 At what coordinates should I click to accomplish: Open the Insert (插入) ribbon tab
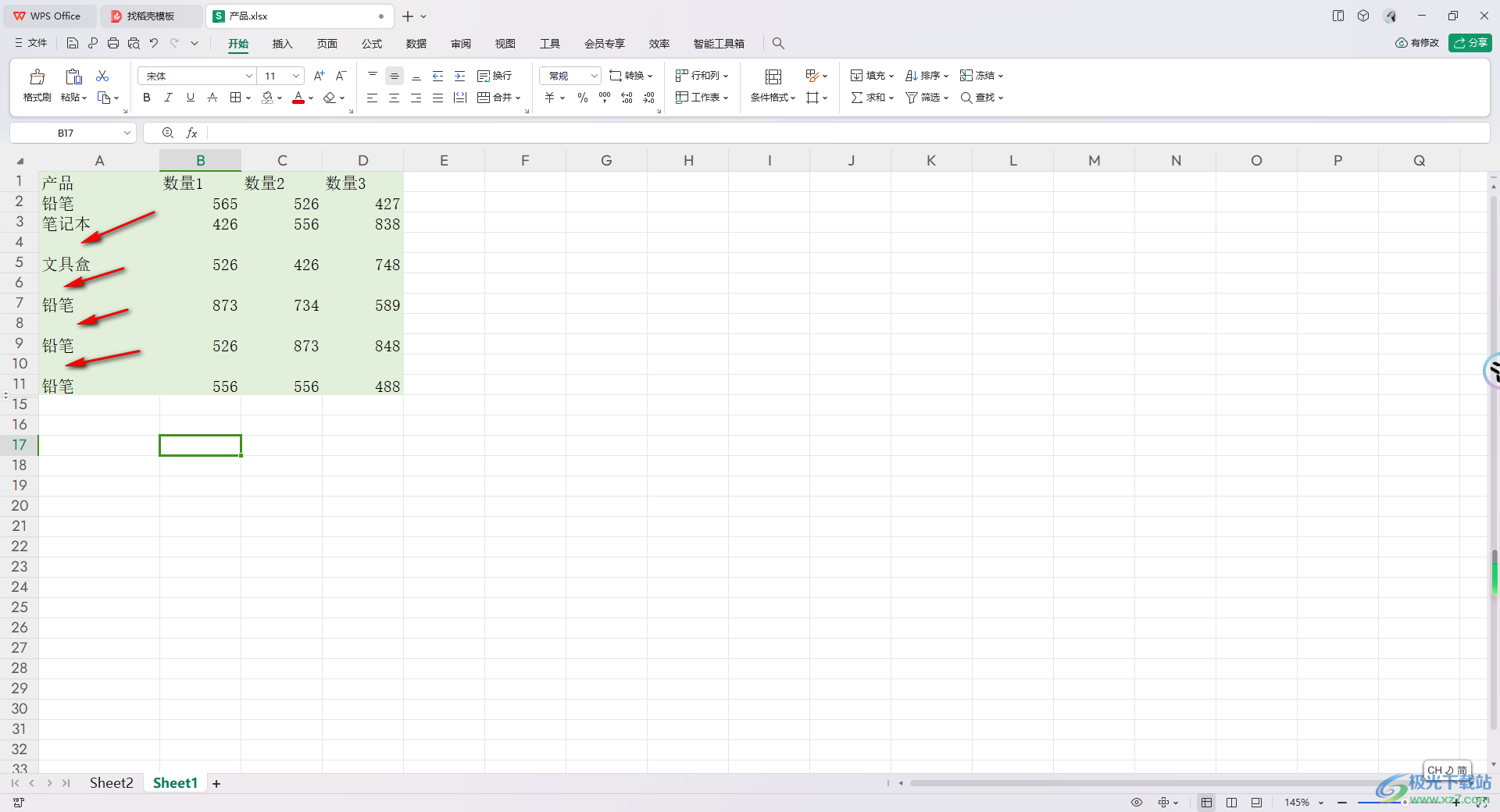282,44
